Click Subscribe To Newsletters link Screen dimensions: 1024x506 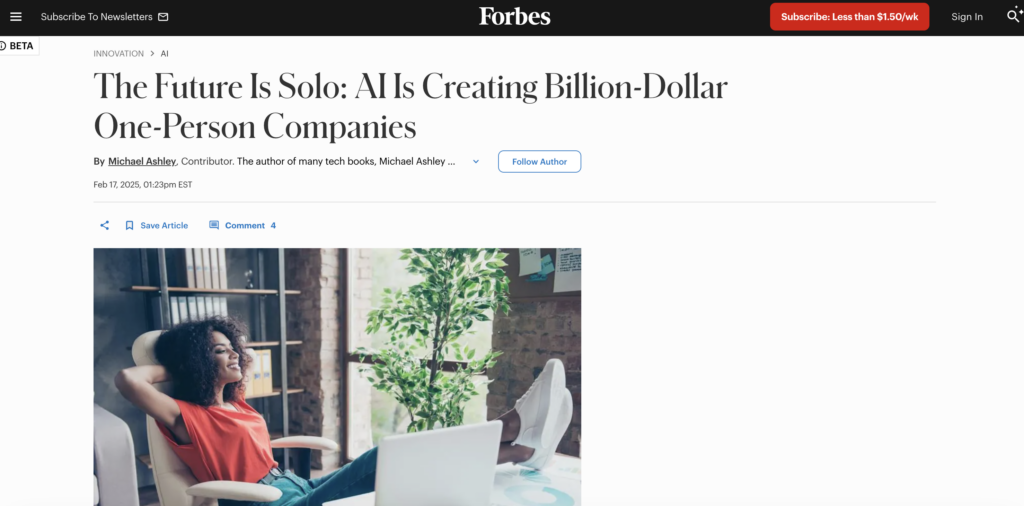[96, 17]
